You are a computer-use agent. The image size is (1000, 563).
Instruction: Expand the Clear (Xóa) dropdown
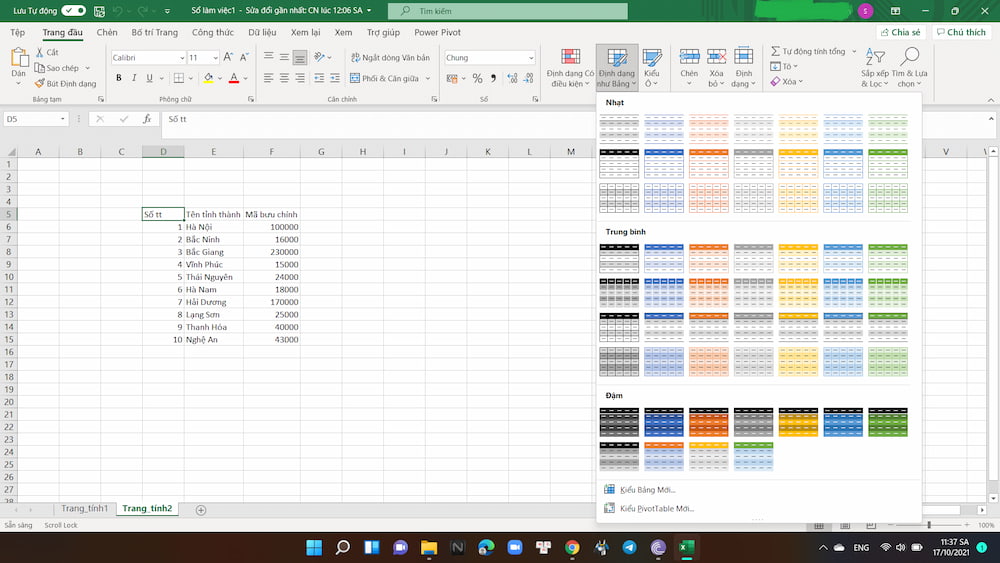pos(800,82)
